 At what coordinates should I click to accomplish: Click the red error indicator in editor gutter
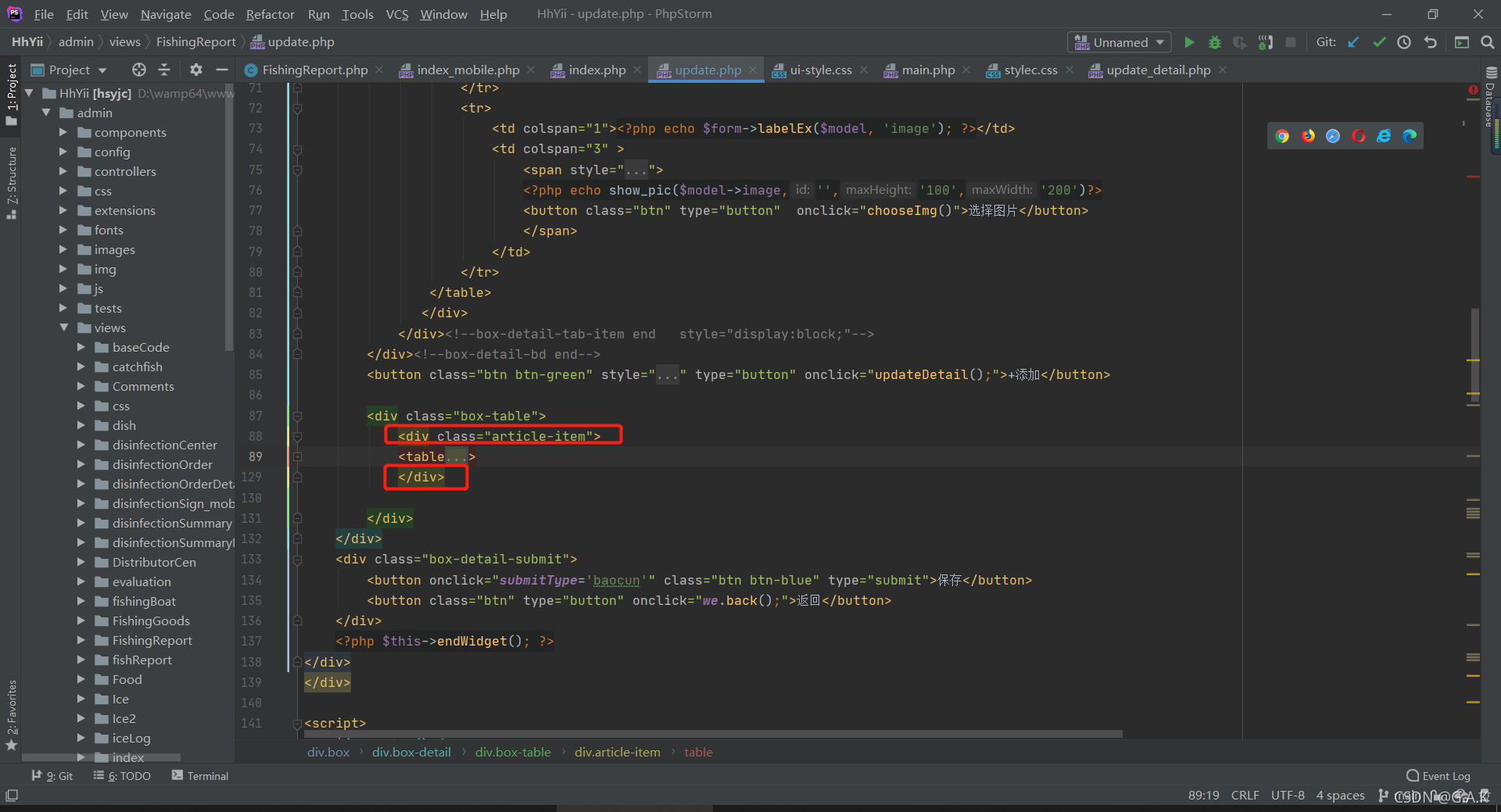click(x=1473, y=91)
